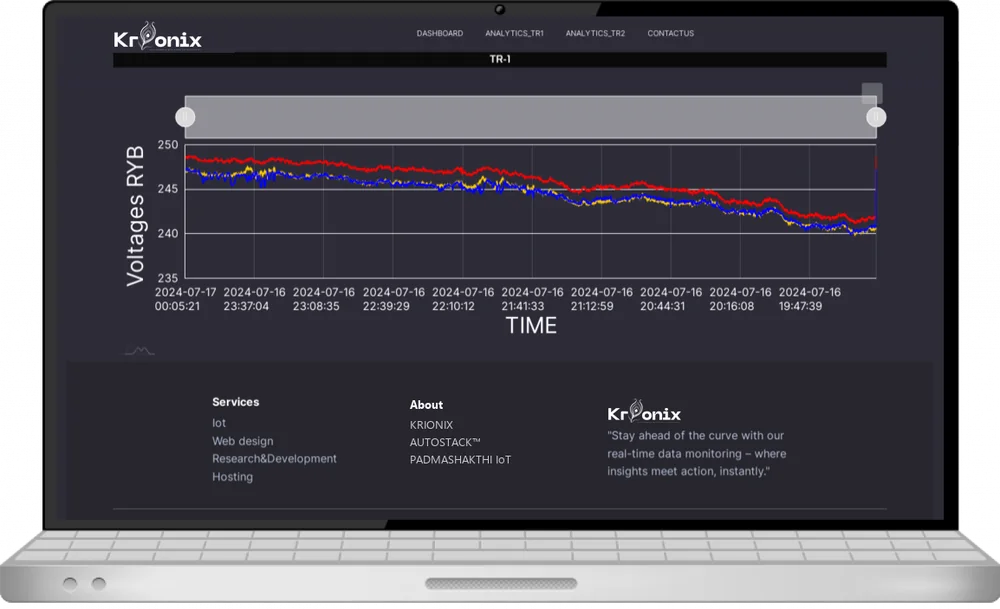1000x609 pixels.
Task: Click the TIME axis label
Action: click(x=531, y=326)
